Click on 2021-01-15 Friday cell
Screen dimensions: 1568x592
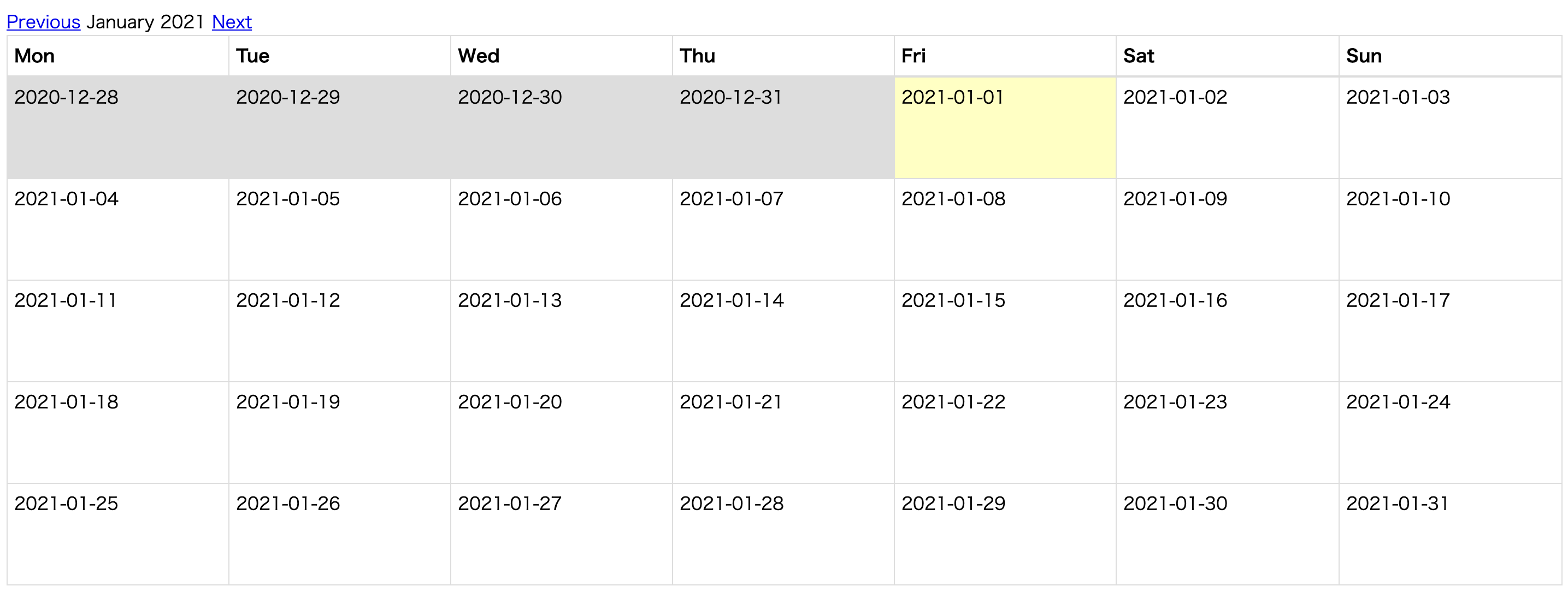coord(1004,330)
